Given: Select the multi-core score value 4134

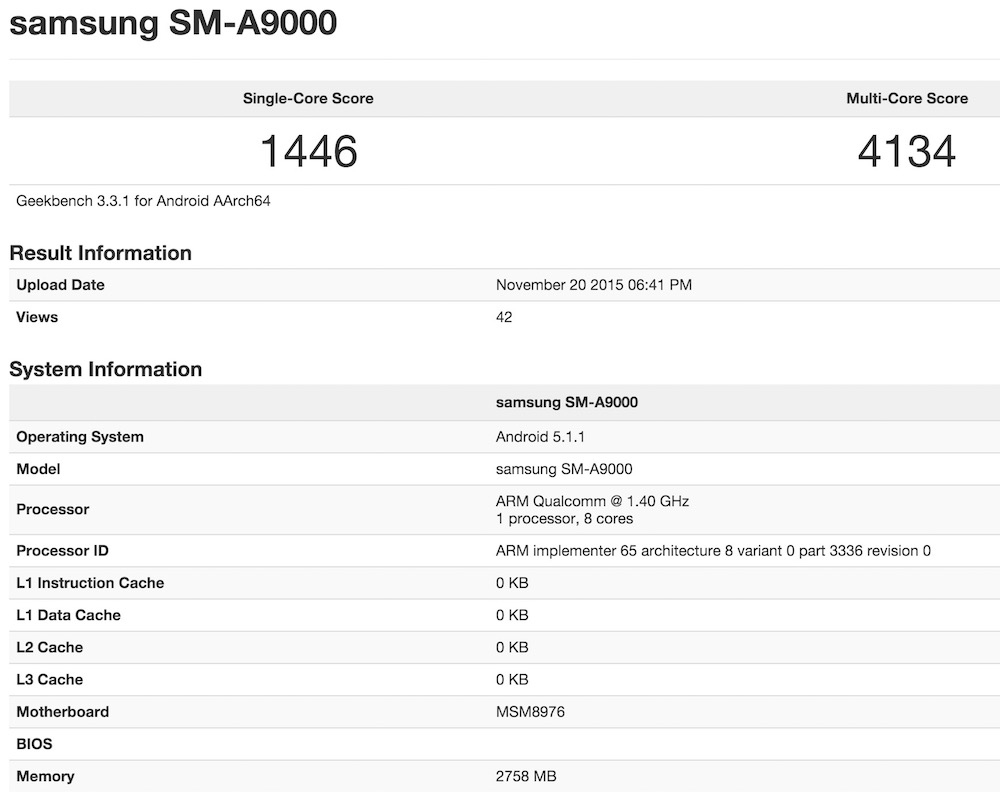Looking at the screenshot, I should point(906,151).
